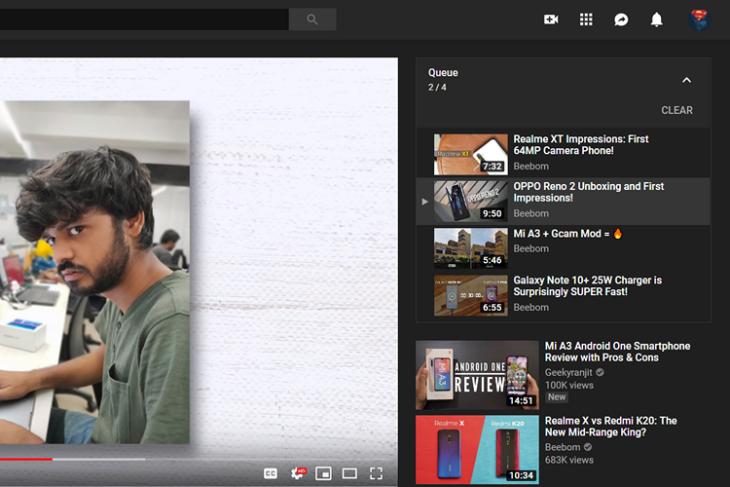Open Realme X vs Redmi K20 thumbnail

(x=477, y=450)
